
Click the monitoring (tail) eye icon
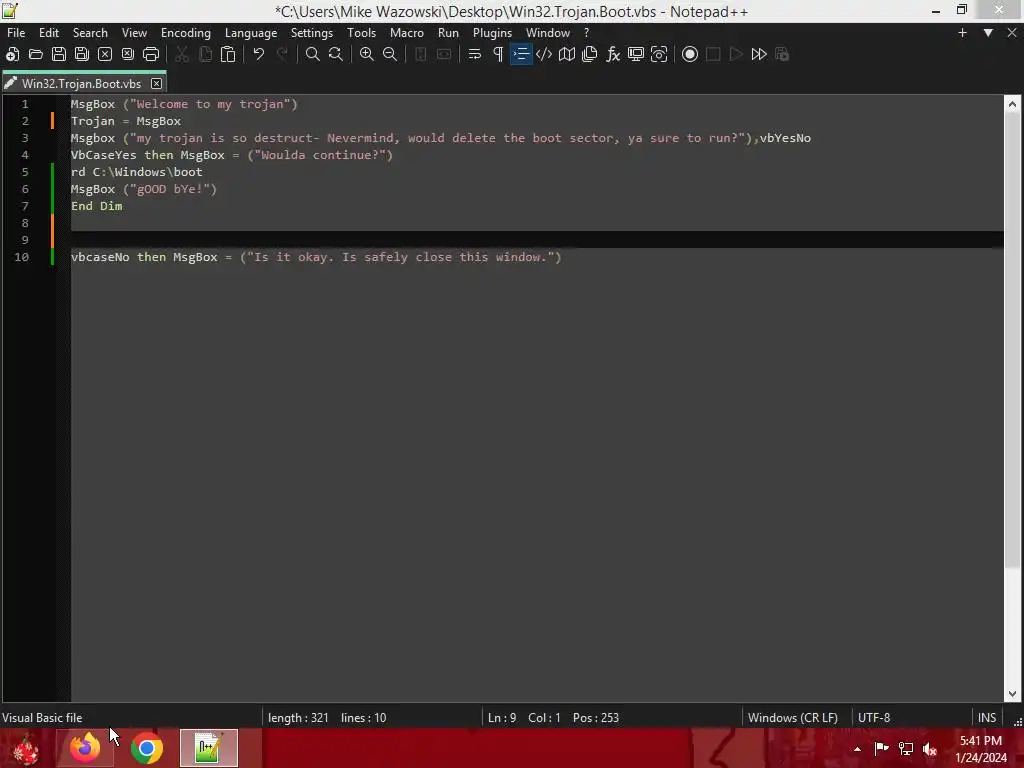click(x=659, y=54)
